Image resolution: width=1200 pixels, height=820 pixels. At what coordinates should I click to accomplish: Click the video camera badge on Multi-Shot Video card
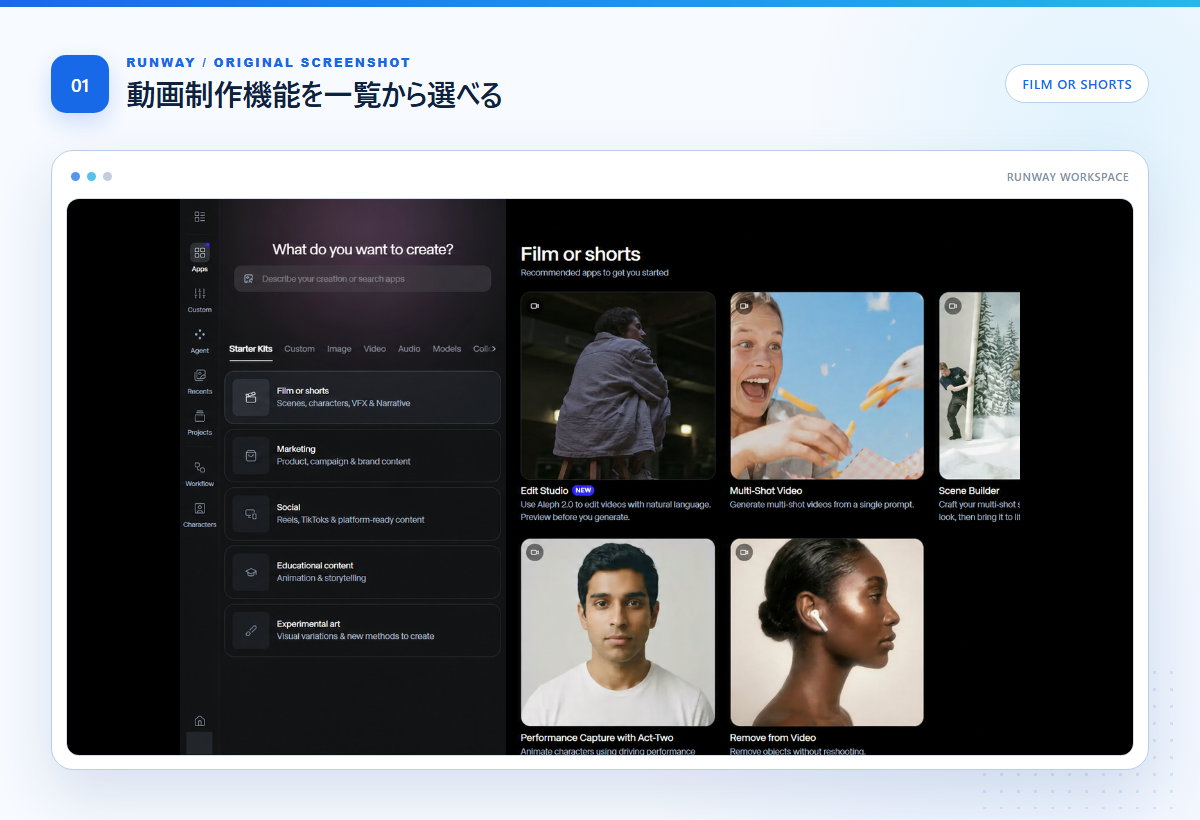pos(744,306)
